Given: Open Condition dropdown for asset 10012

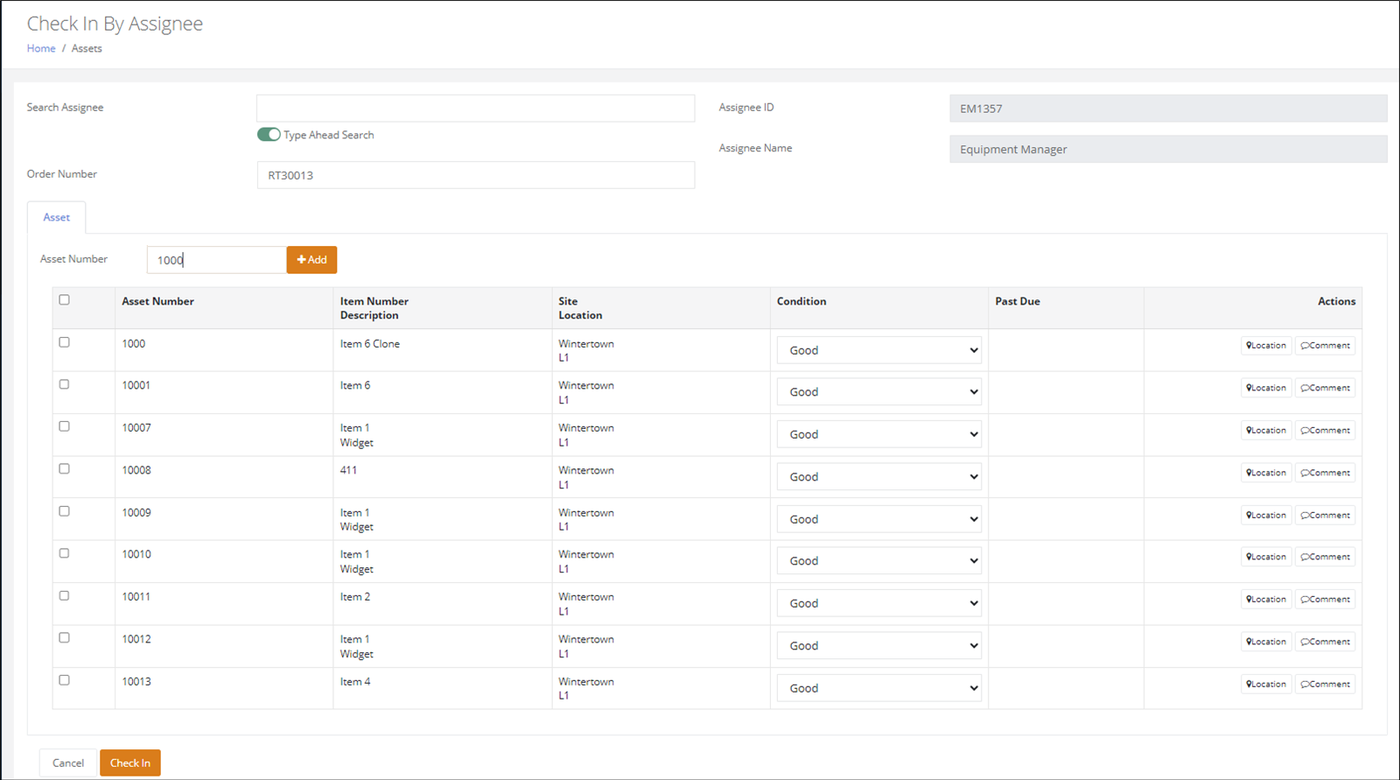Looking at the screenshot, I should 879,646.
